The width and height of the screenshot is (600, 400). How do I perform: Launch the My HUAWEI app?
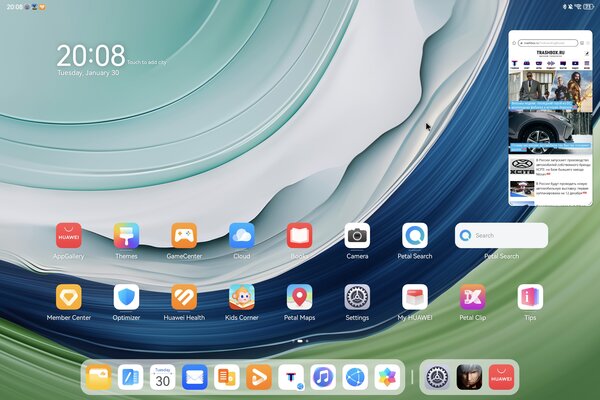pyautogui.click(x=415, y=297)
